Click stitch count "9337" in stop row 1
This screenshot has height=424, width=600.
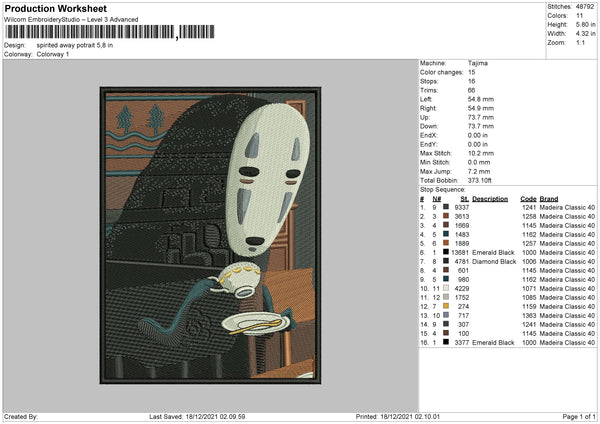(x=461, y=207)
